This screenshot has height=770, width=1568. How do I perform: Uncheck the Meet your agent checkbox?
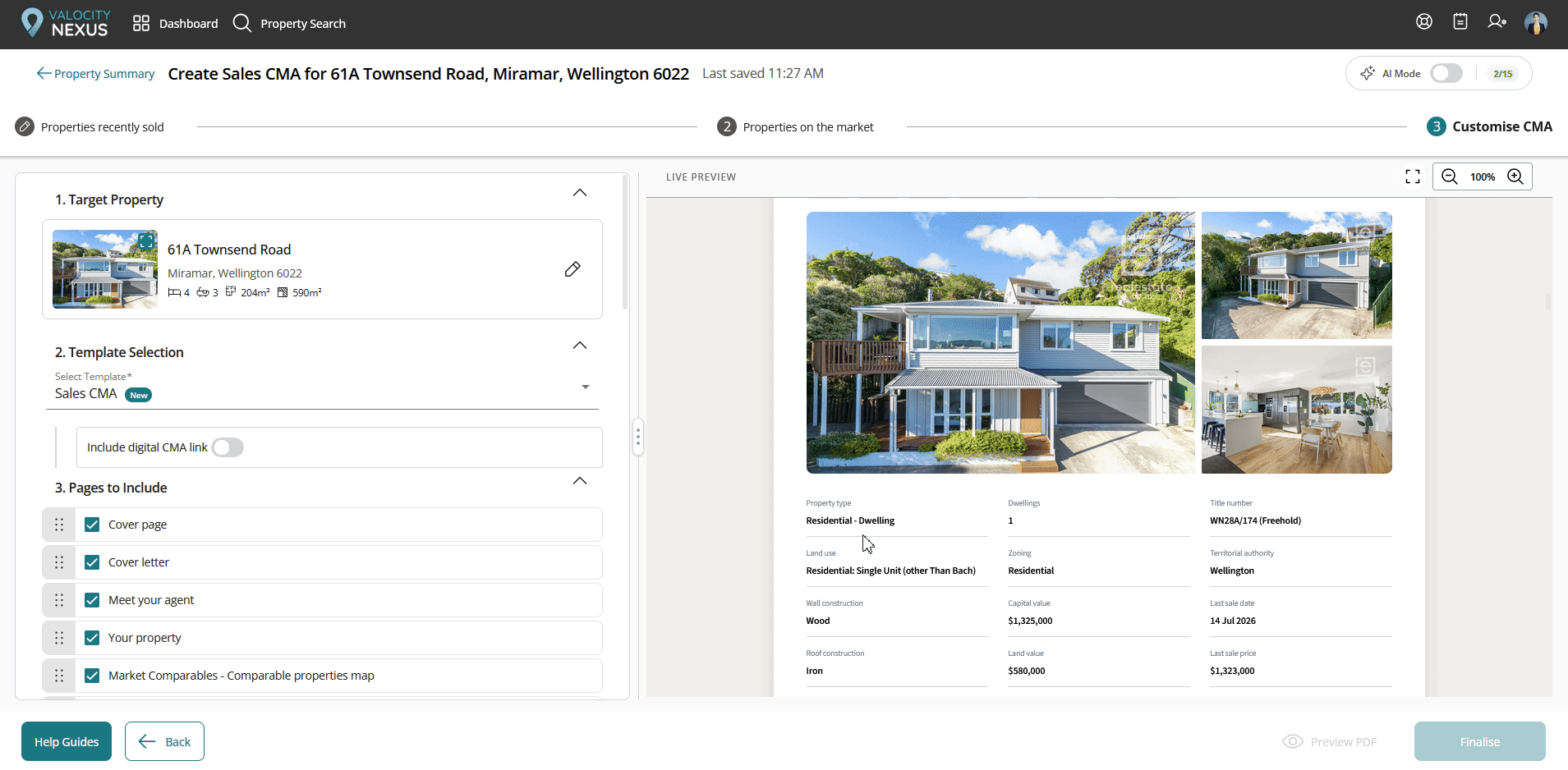[x=92, y=600]
